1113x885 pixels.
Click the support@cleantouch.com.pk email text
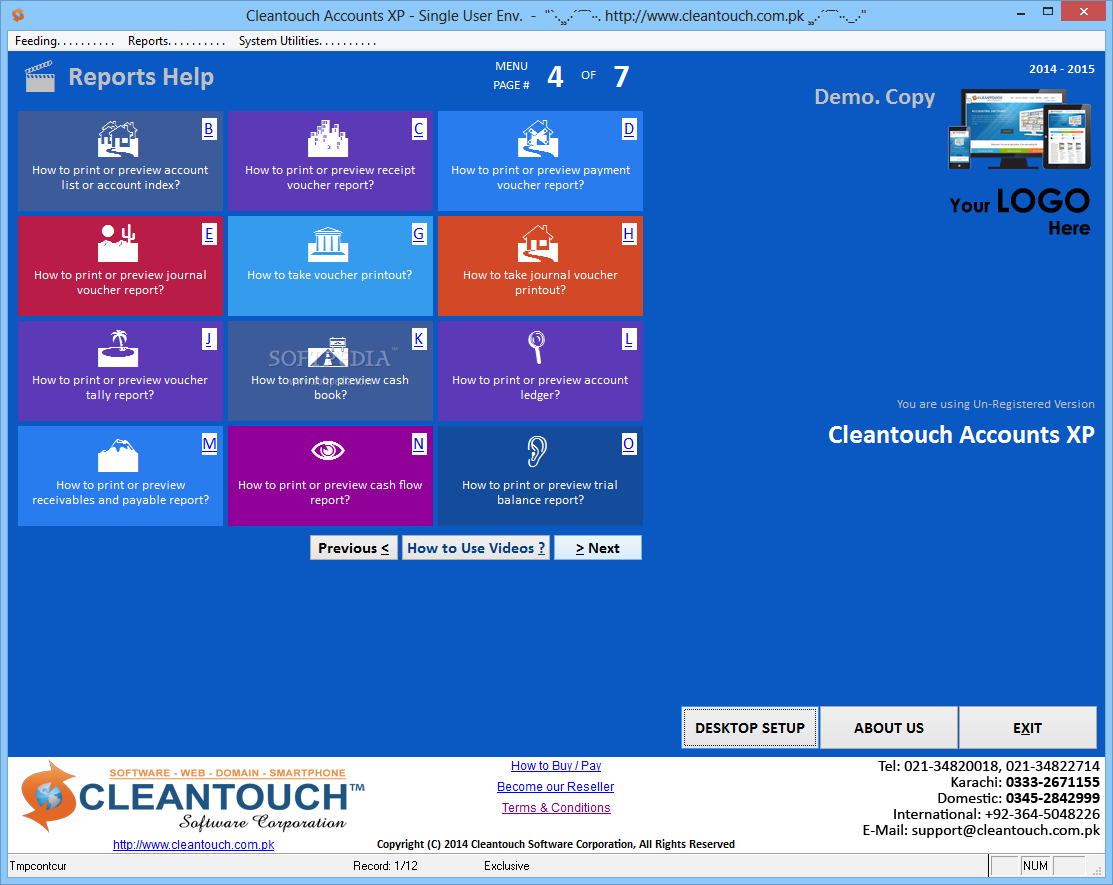[1005, 830]
